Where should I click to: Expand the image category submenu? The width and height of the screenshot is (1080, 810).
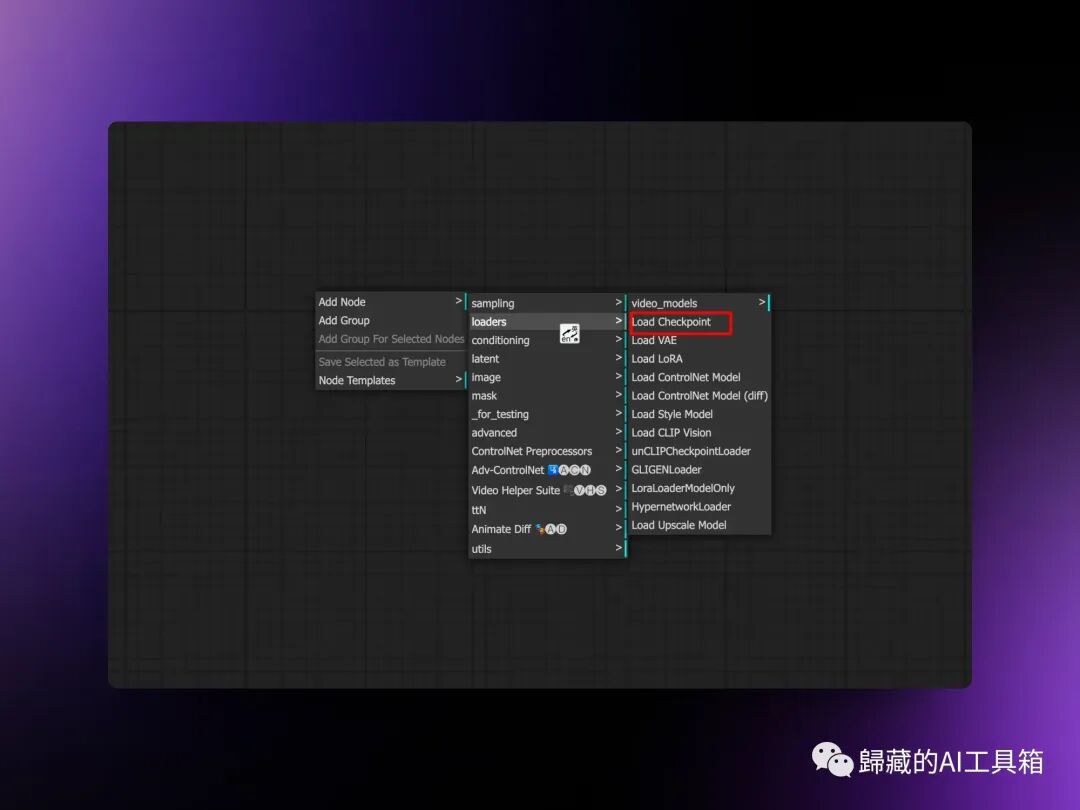pyautogui.click(x=547, y=377)
